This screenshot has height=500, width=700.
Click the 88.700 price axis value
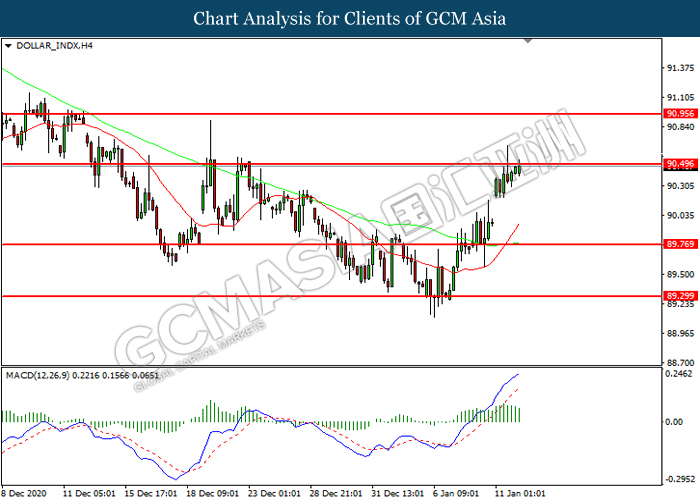(x=680, y=362)
